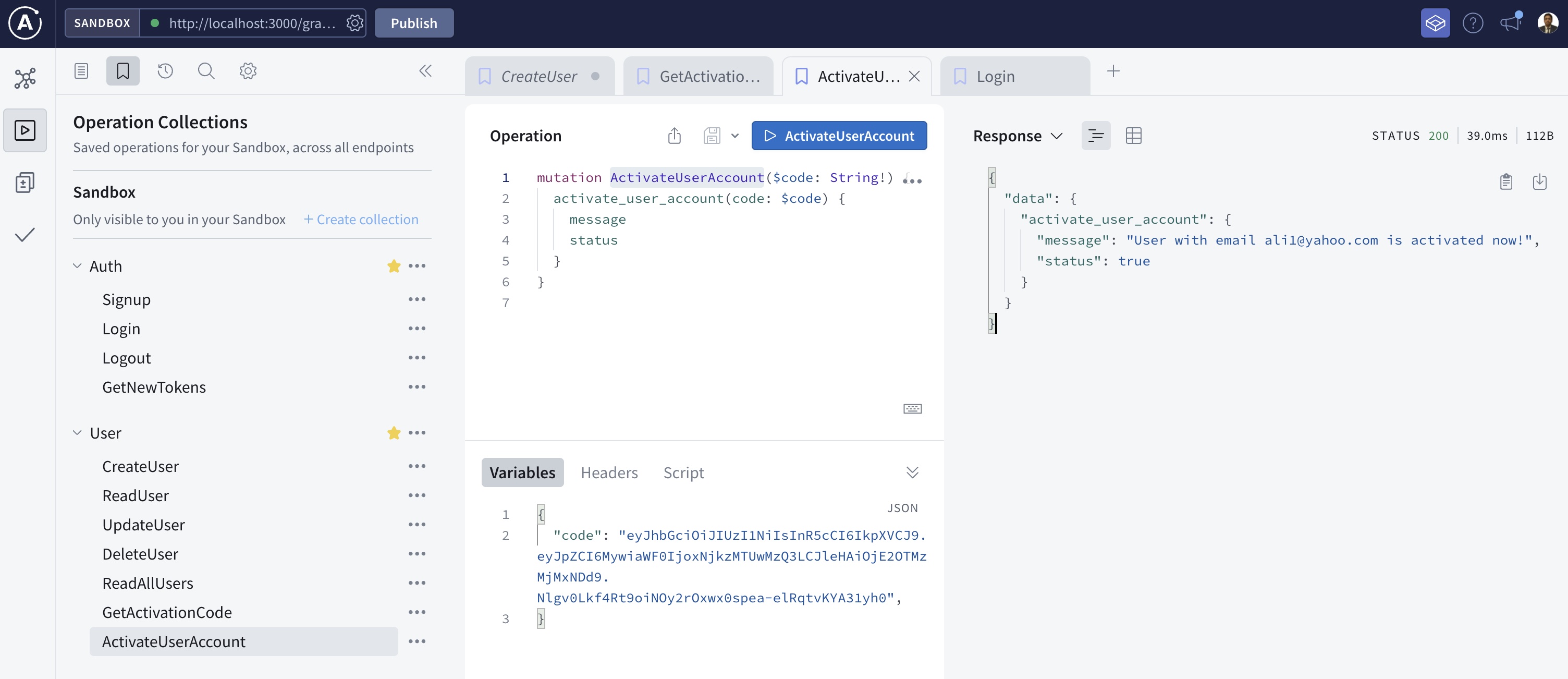Open the documentation panel icon
Image resolution: width=1568 pixels, height=679 pixels.
pyautogui.click(x=81, y=71)
